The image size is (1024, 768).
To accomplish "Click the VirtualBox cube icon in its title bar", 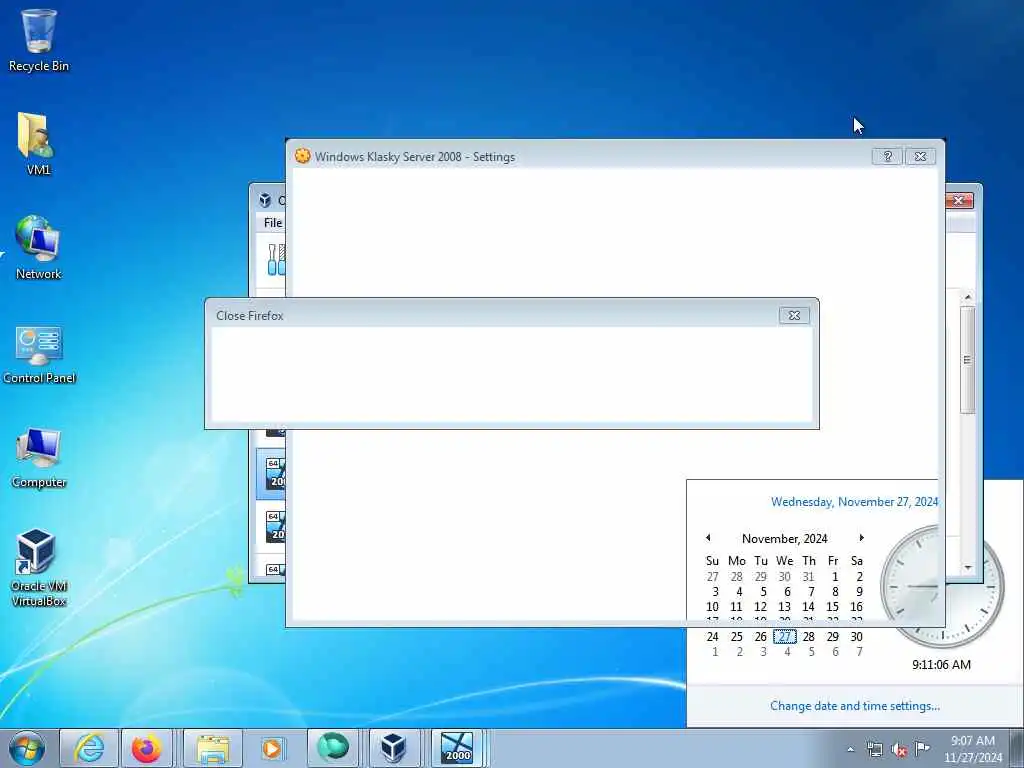I will pos(264,200).
